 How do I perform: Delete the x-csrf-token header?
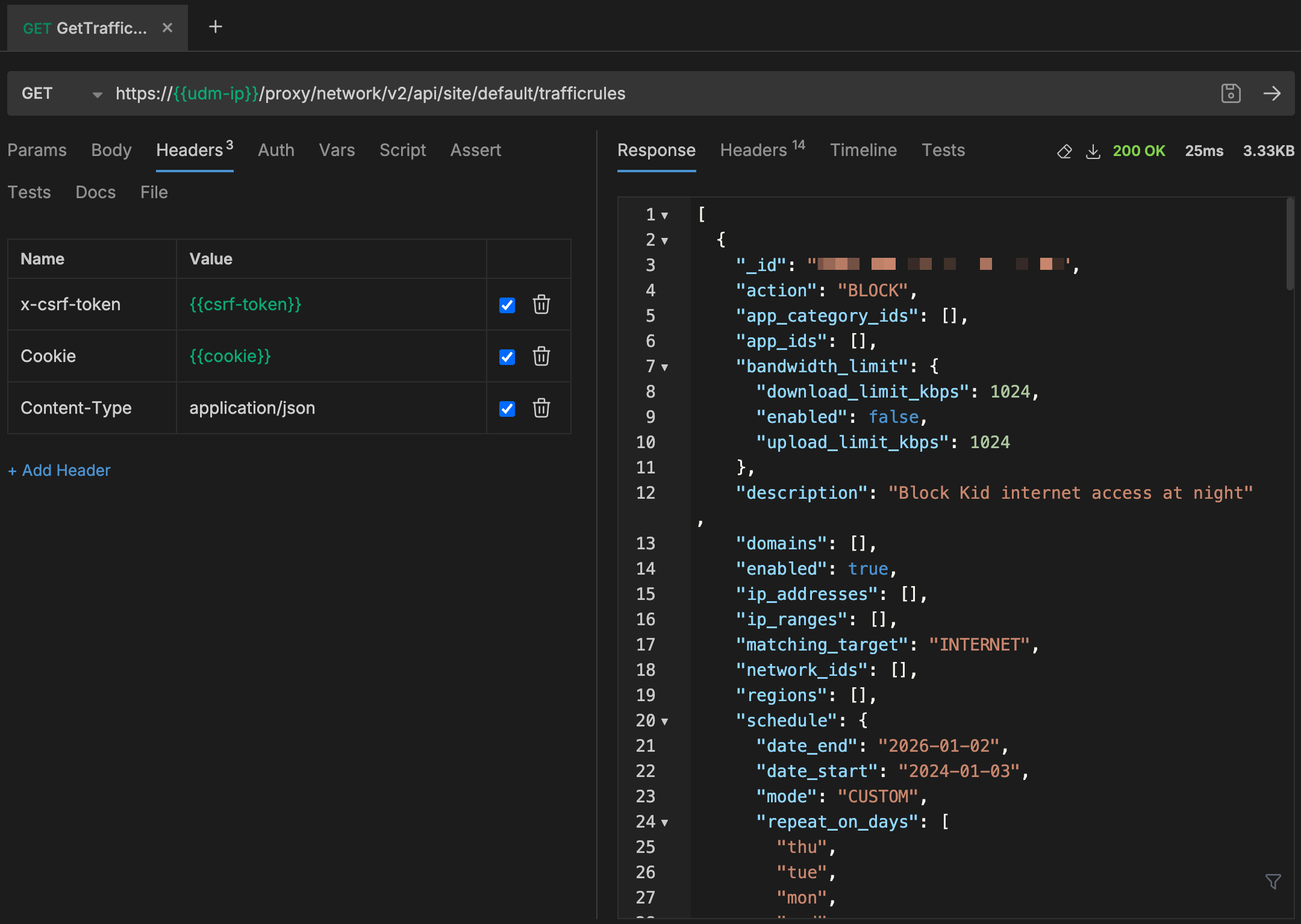point(541,304)
